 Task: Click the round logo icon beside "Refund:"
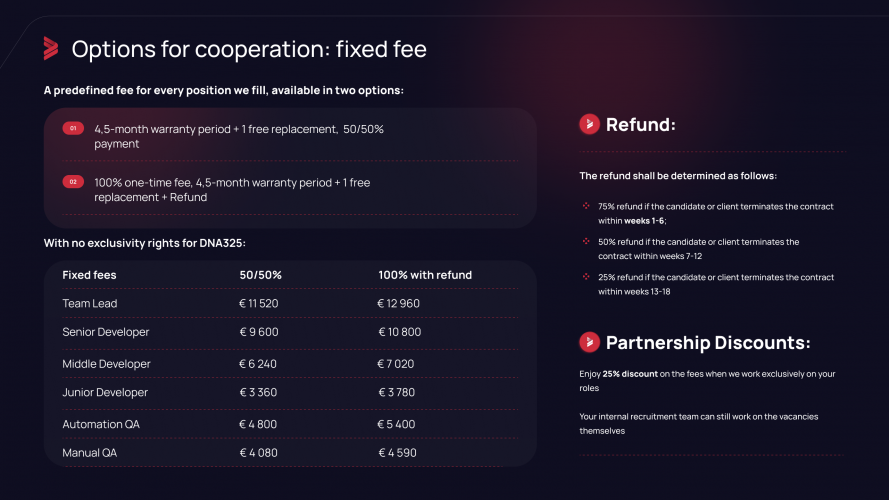[590, 124]
